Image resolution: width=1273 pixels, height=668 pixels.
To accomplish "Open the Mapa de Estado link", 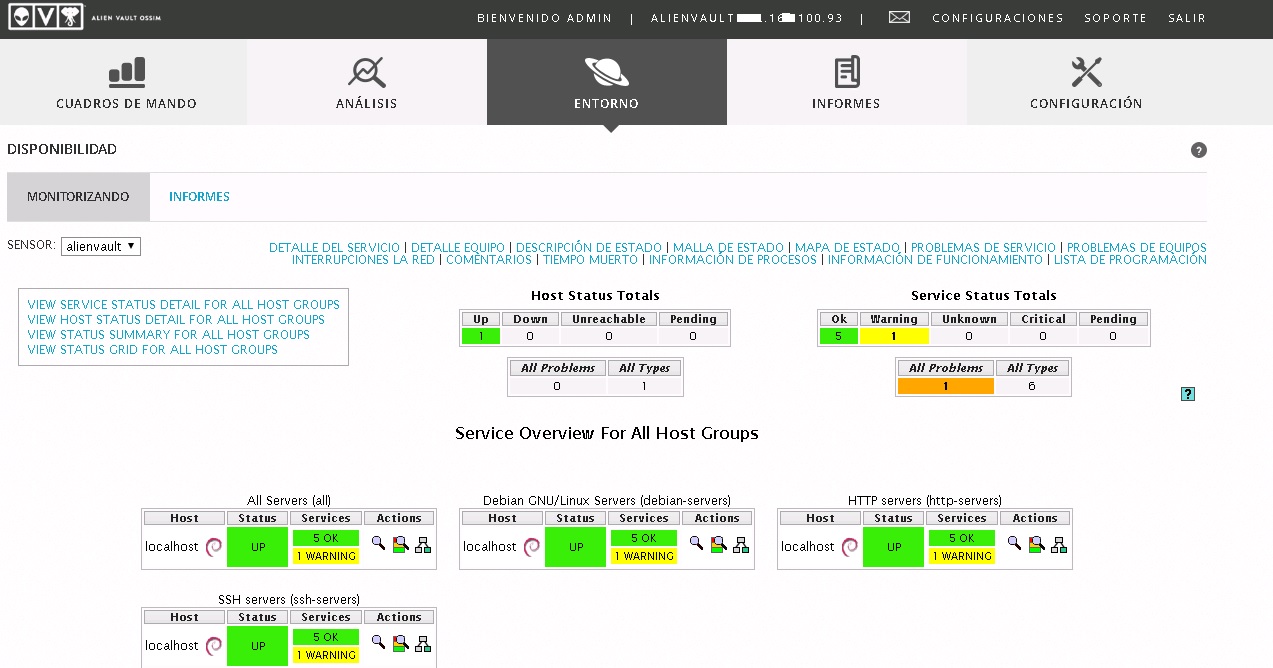I will point(847,248).
